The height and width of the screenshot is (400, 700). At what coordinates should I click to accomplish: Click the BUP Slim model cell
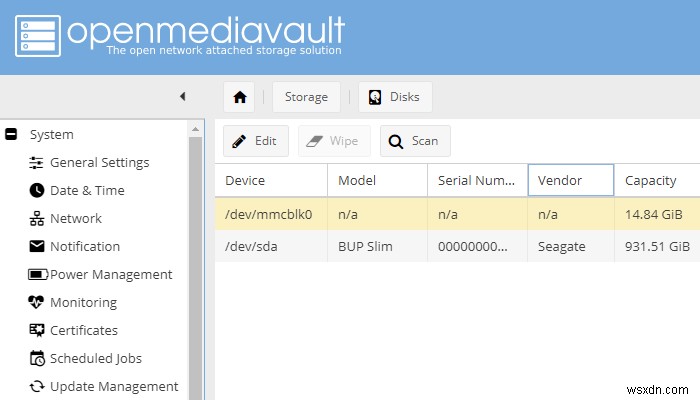pyautogui.click(x=378, y=246)
